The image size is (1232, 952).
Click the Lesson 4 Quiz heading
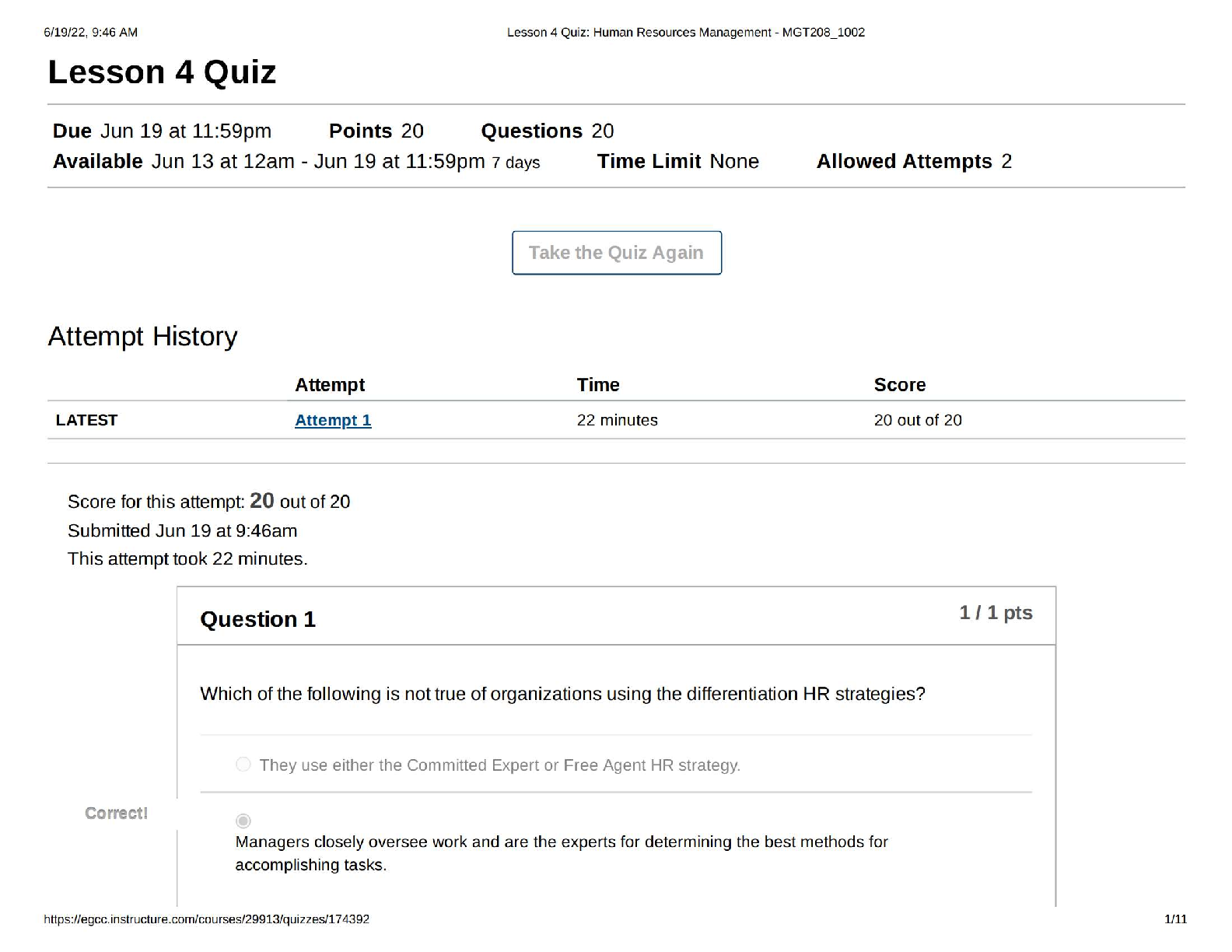[162, 72]
